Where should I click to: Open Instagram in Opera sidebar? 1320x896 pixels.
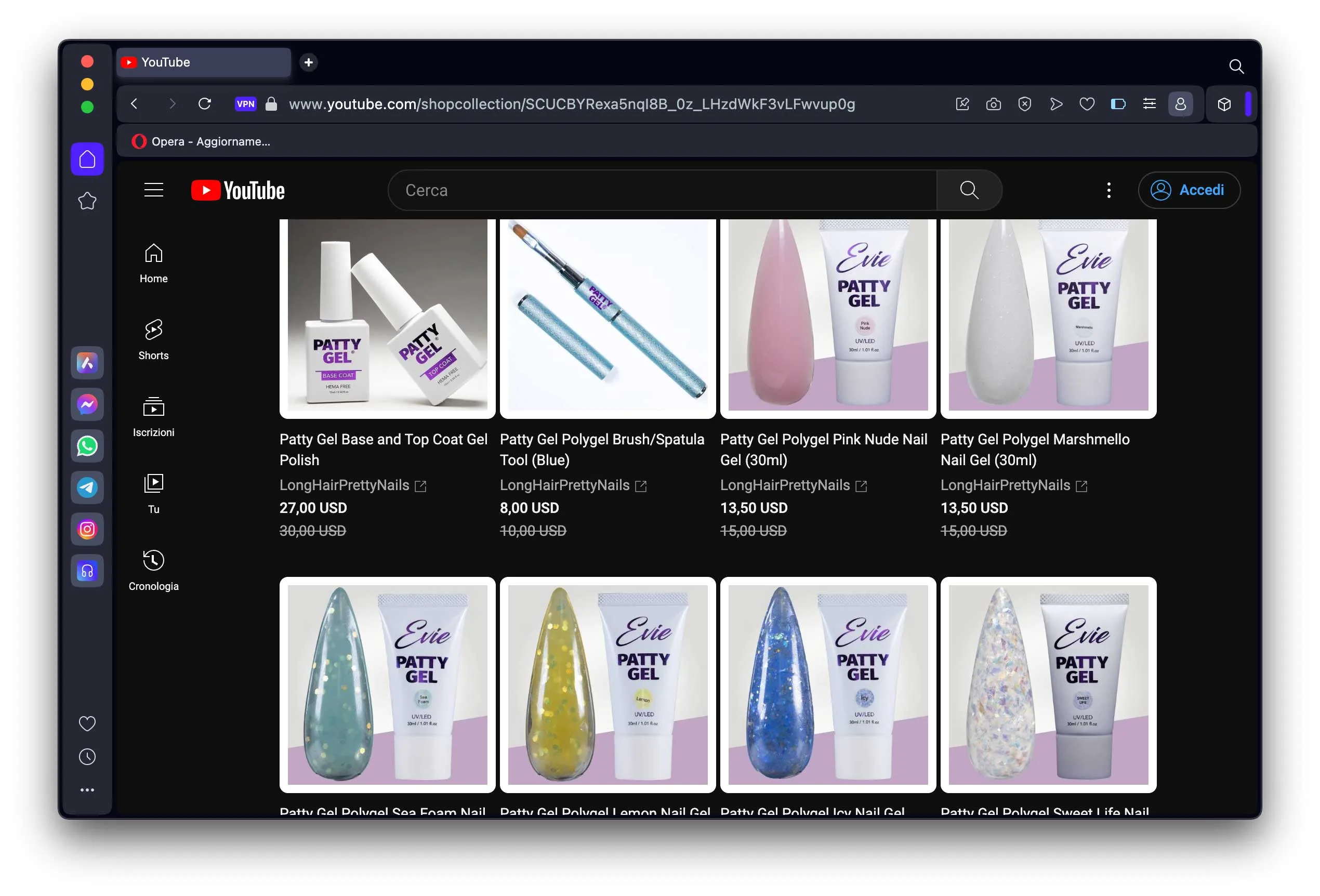click(87, 529)
